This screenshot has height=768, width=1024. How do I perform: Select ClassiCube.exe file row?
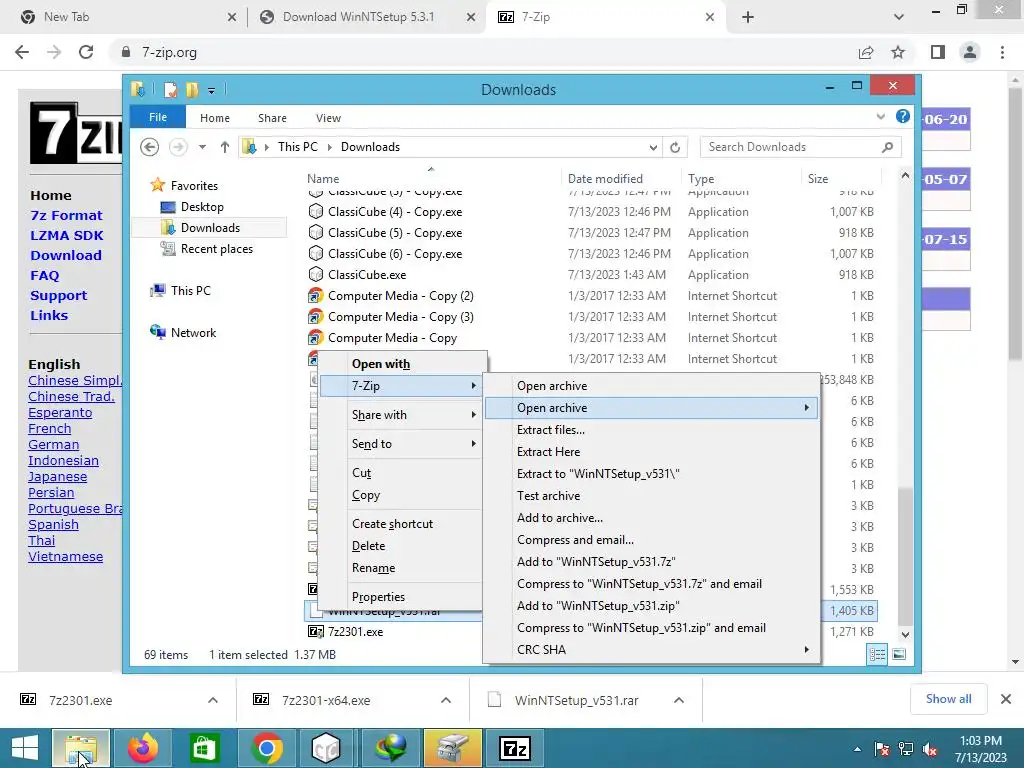(x=591, y=275)
